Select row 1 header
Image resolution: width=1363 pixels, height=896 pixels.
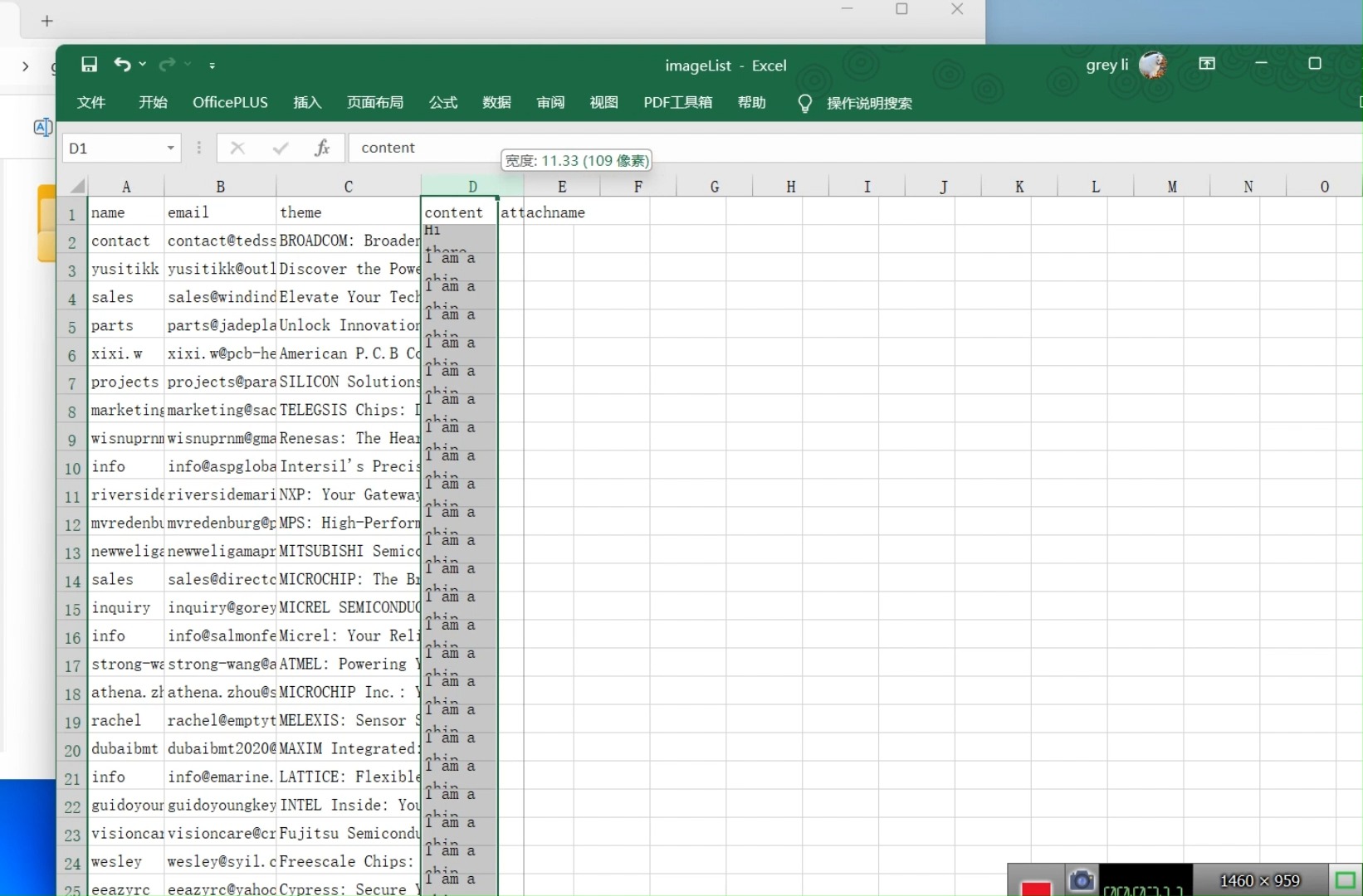(x=72, y=214)
